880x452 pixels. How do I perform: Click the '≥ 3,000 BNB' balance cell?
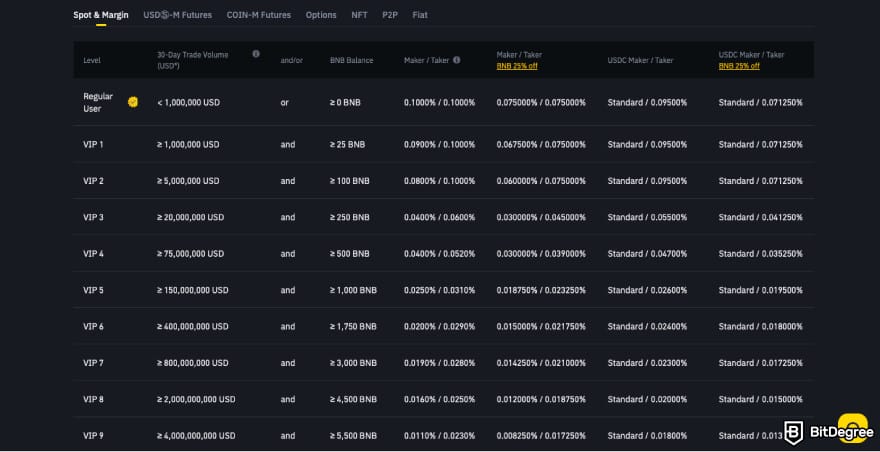point(354,363)
